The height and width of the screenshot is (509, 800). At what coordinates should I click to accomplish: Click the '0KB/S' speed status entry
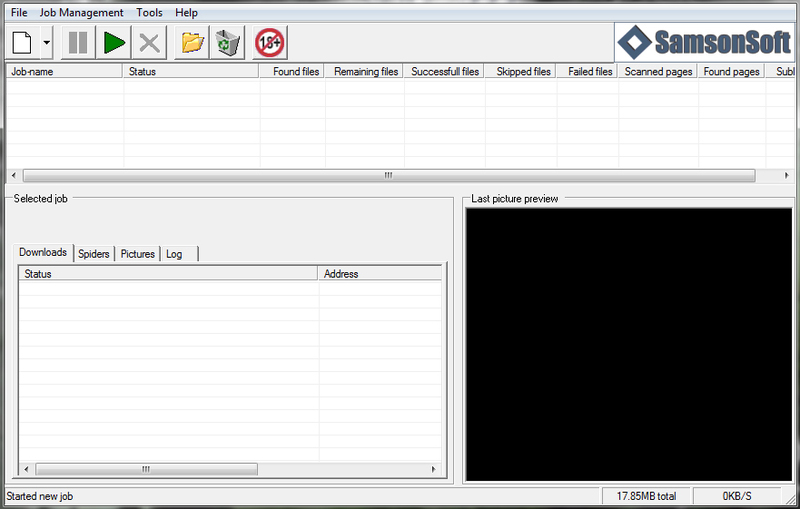click(x=737, y=496)
